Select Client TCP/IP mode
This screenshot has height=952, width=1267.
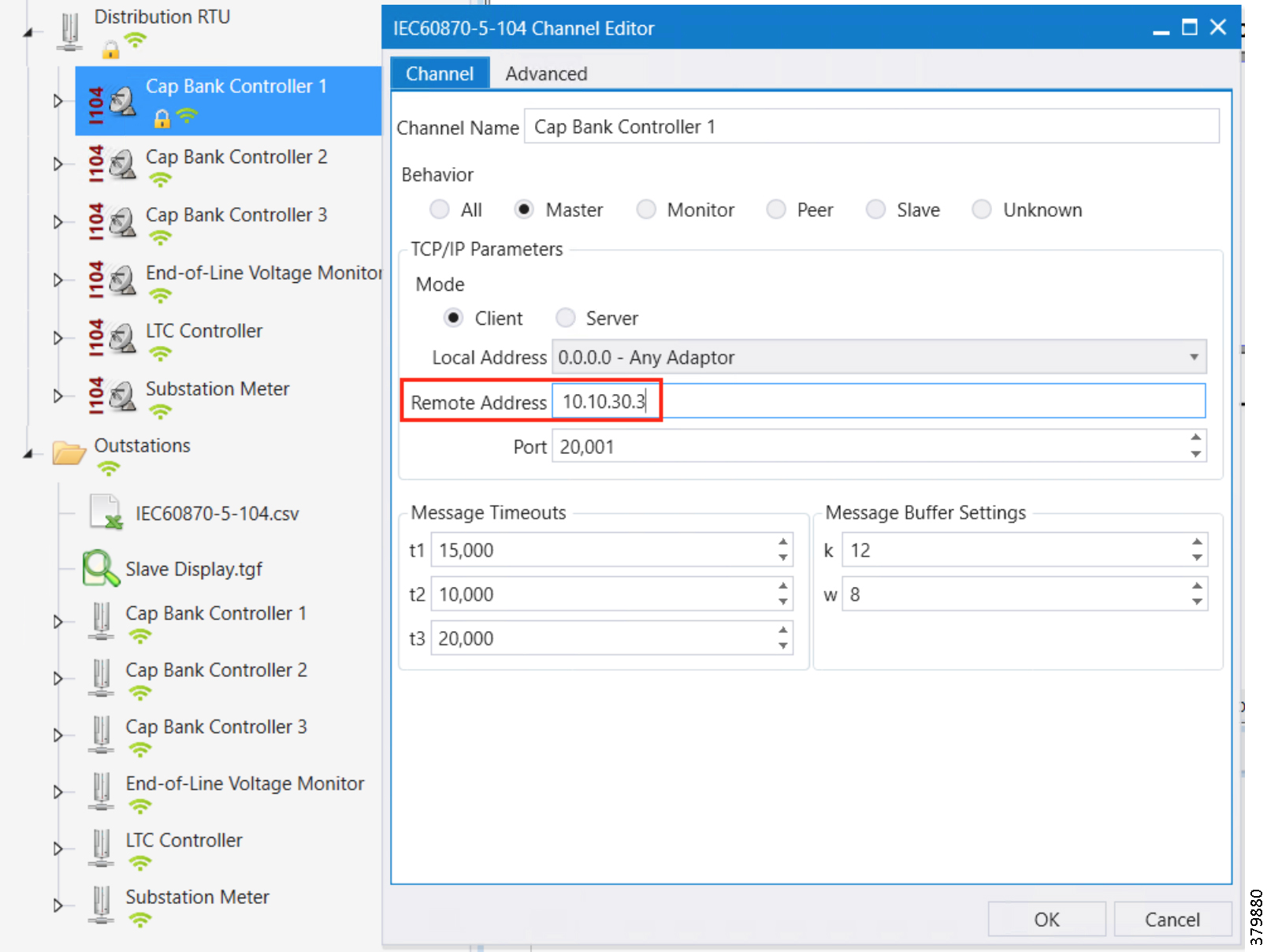(x=453, y=318)
